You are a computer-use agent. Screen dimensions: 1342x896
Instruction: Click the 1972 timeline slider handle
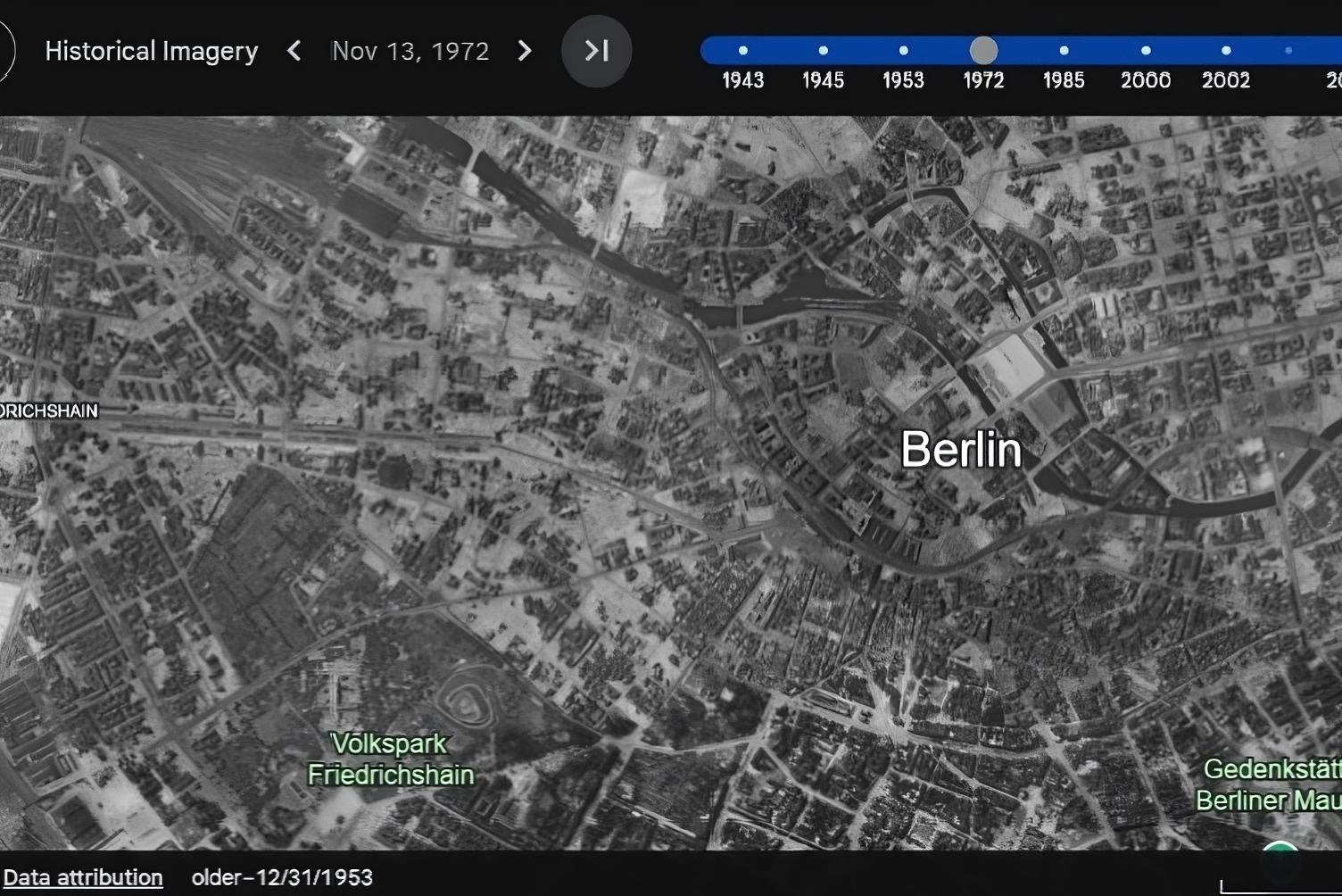click(983, 51)
